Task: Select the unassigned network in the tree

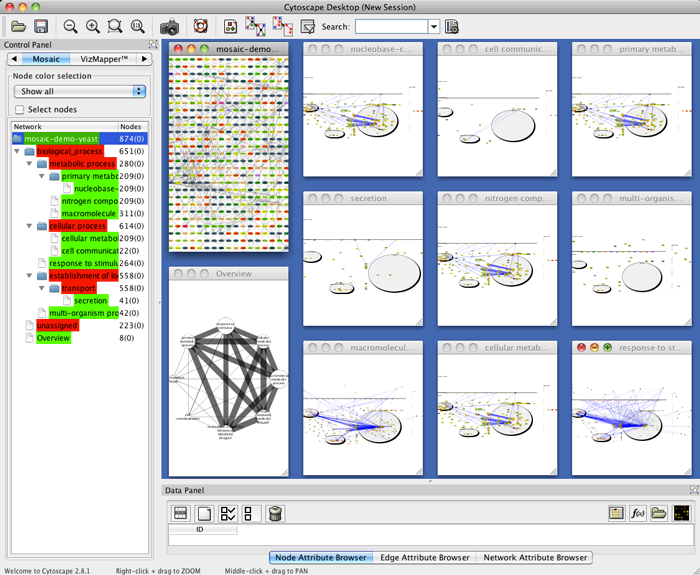Action: tap(57, 325)
